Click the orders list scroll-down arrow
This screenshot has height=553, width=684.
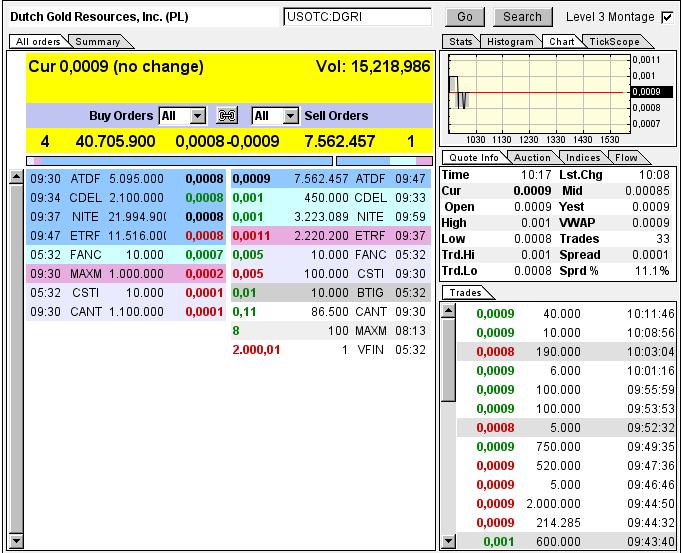[16, 541]
